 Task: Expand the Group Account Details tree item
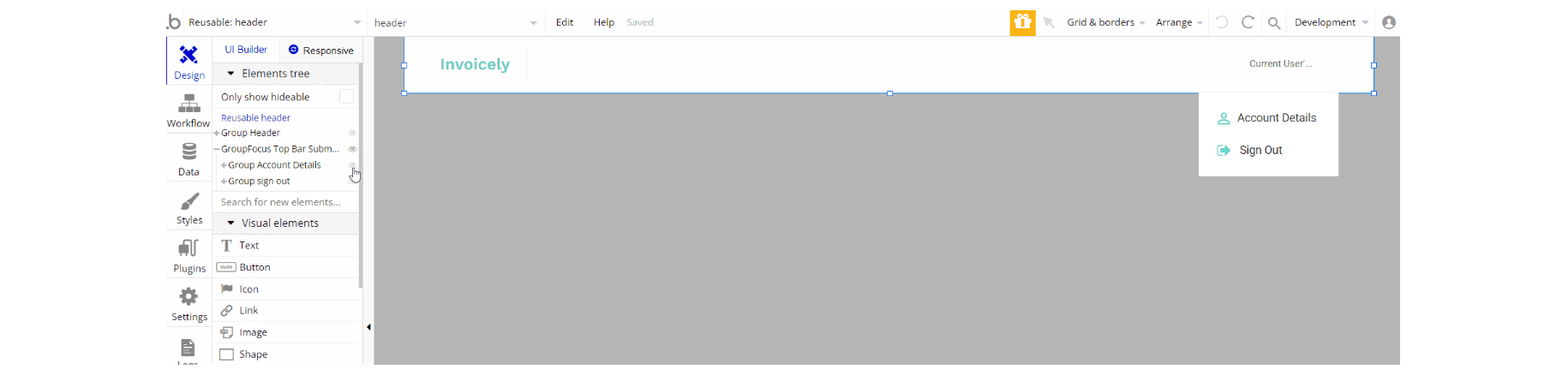click(x=224, y=165)
